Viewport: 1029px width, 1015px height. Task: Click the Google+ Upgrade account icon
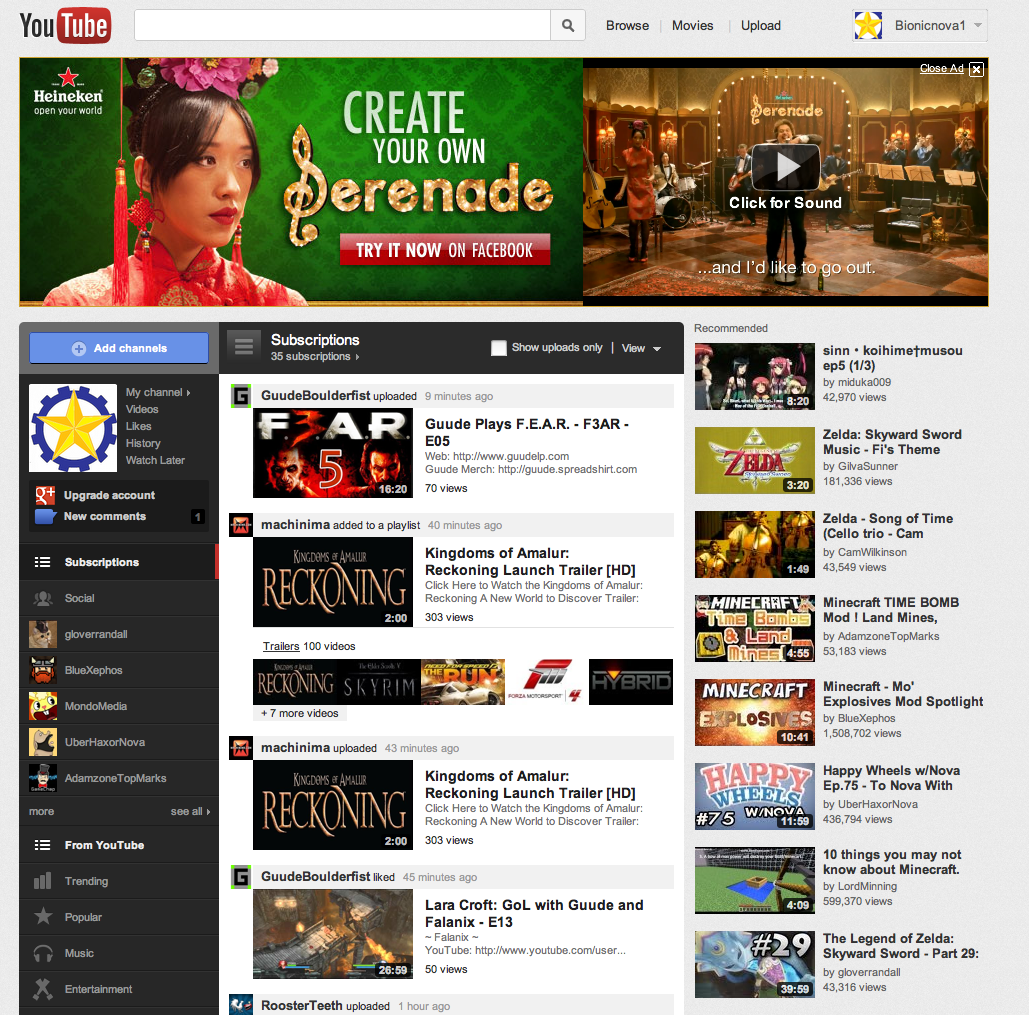click(44, 495)
